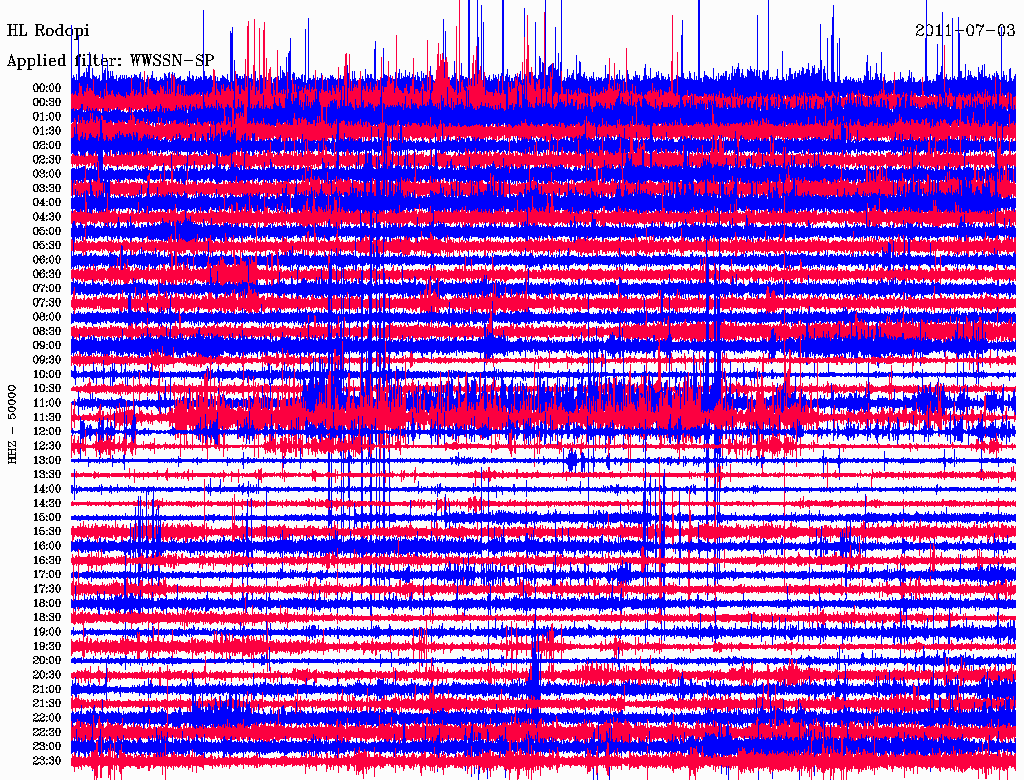This screenshot has width=1024, height=780.
Task: Choose the 21:30 time row label
Action: pos(47,704)
